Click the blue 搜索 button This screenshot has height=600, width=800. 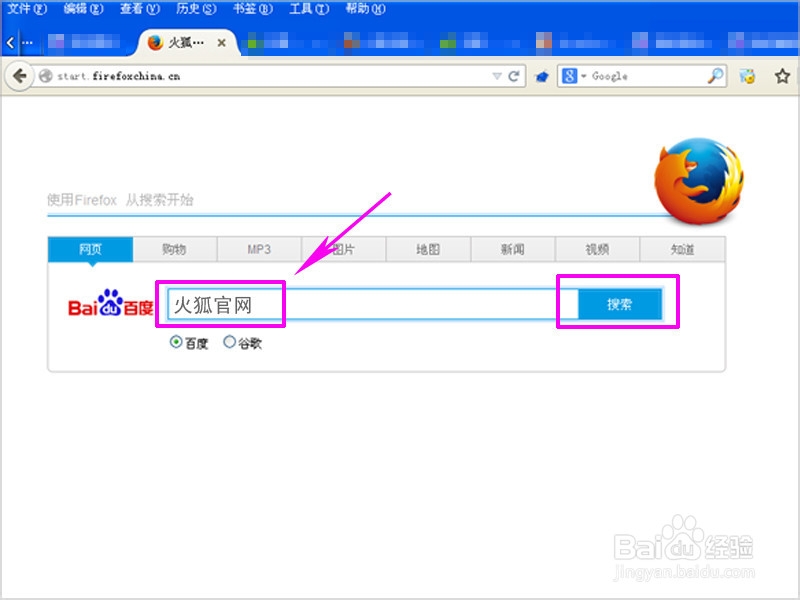tap(620, 305)
